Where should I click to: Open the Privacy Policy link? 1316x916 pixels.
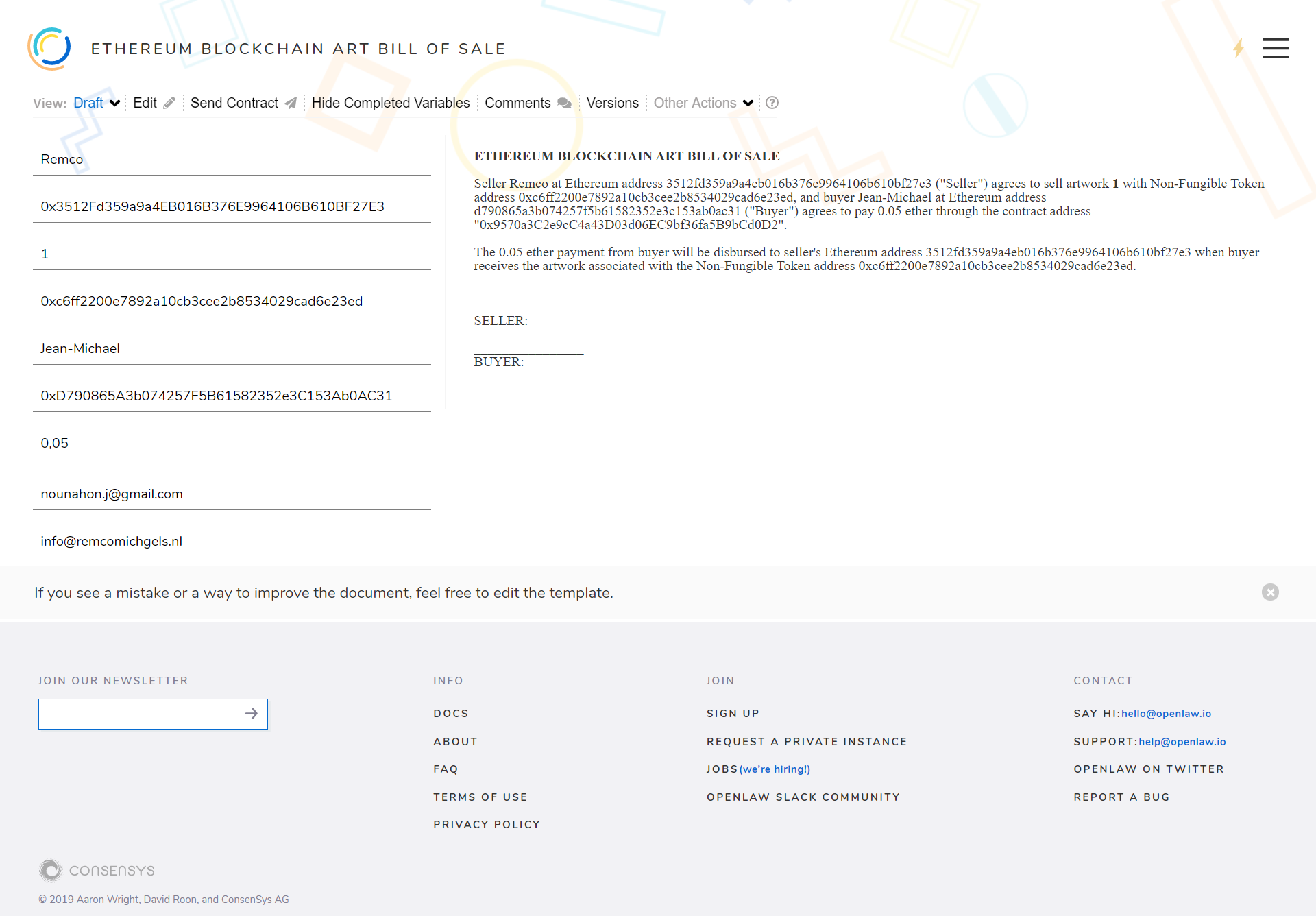click(487, 825)
